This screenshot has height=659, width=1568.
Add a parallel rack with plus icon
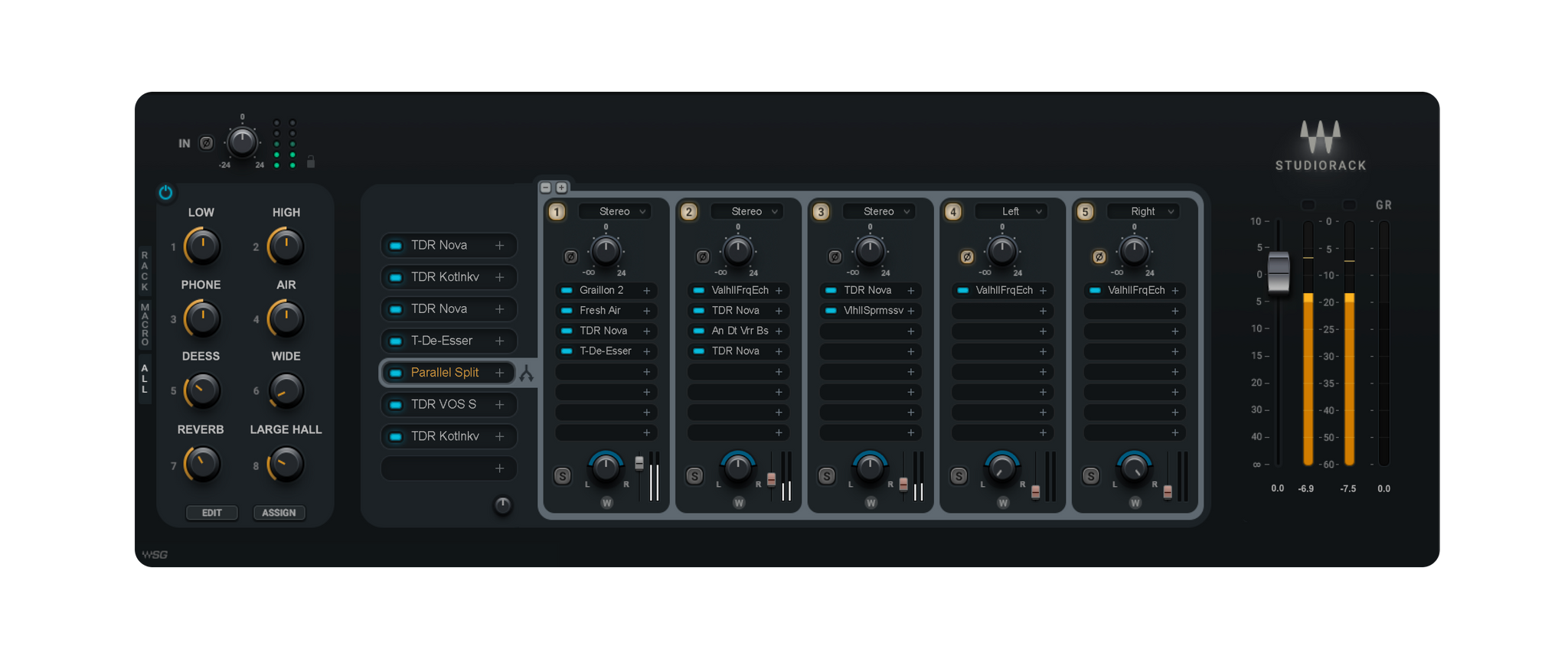tap(561, 188)
